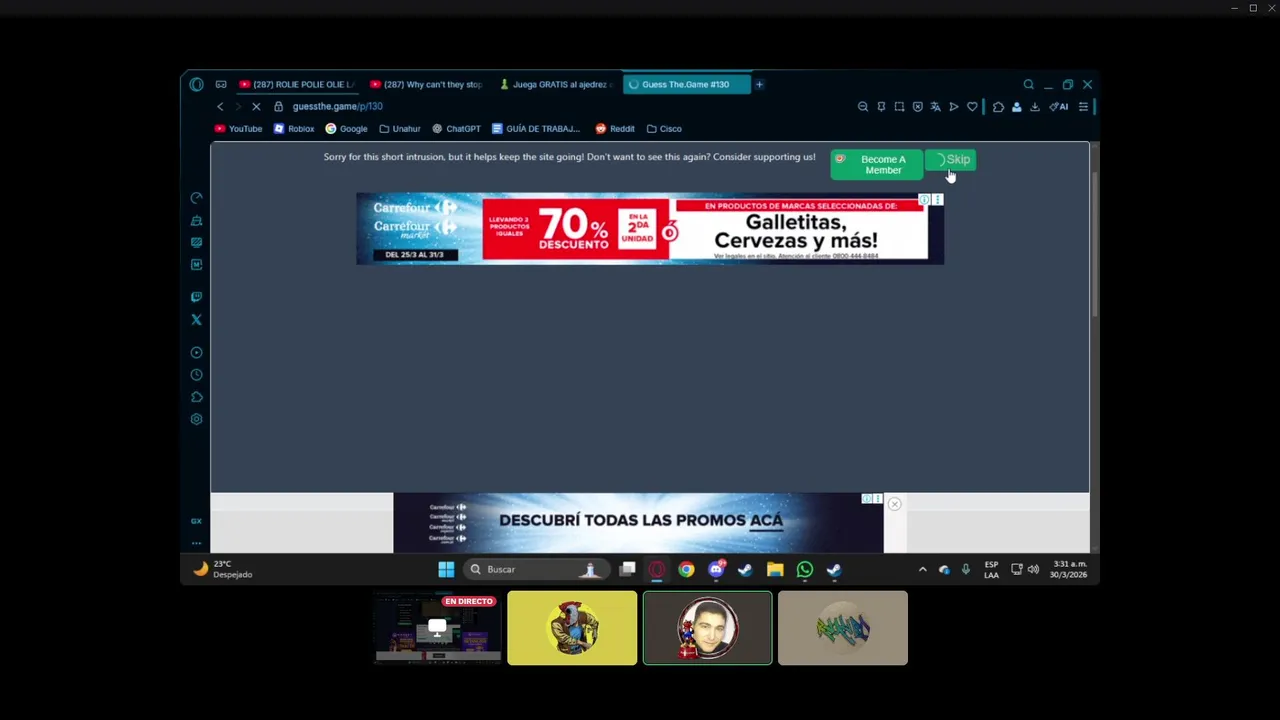The height and width of the screenshot is (720, 1280).
Task: Open Settings gear in sidebar
Action: point(196,419)
